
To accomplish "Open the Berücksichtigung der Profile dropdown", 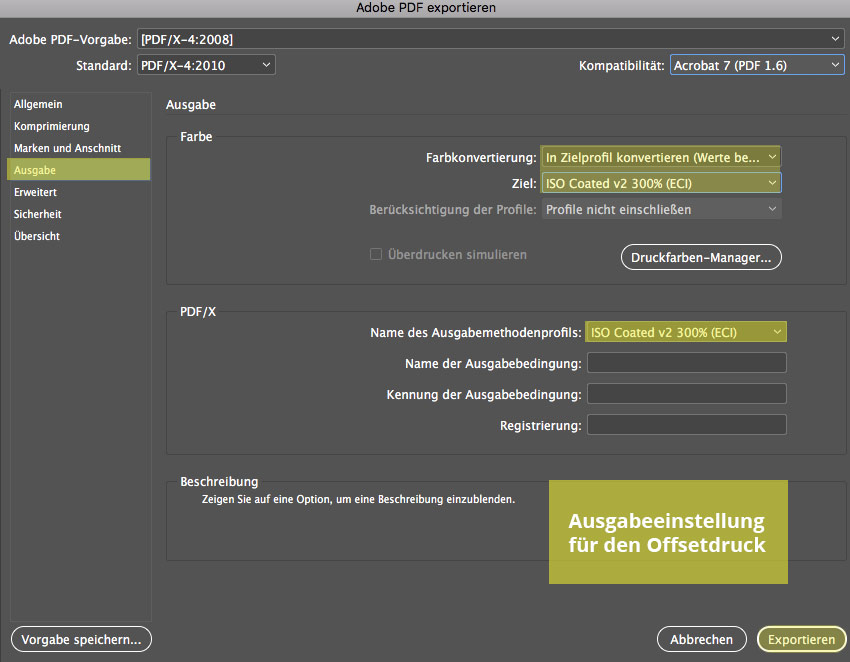I will [x=661, y=209].
